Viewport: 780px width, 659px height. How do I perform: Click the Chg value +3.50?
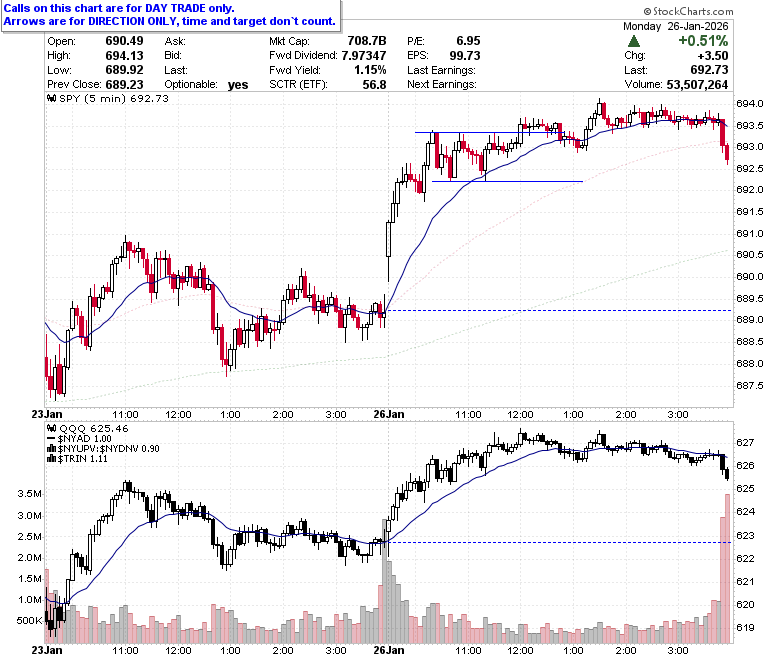[713, 56]
